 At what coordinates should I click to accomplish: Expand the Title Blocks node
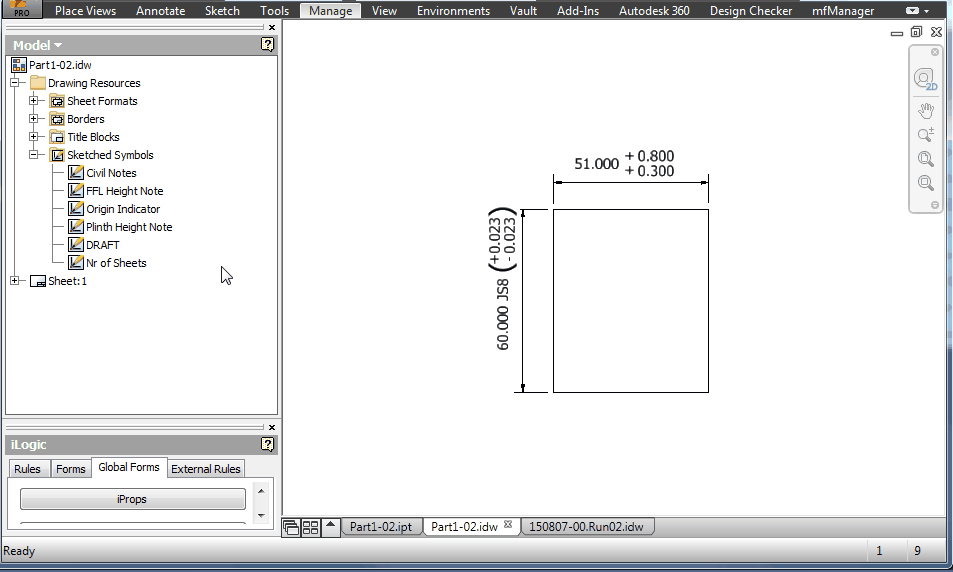(33, 137)
